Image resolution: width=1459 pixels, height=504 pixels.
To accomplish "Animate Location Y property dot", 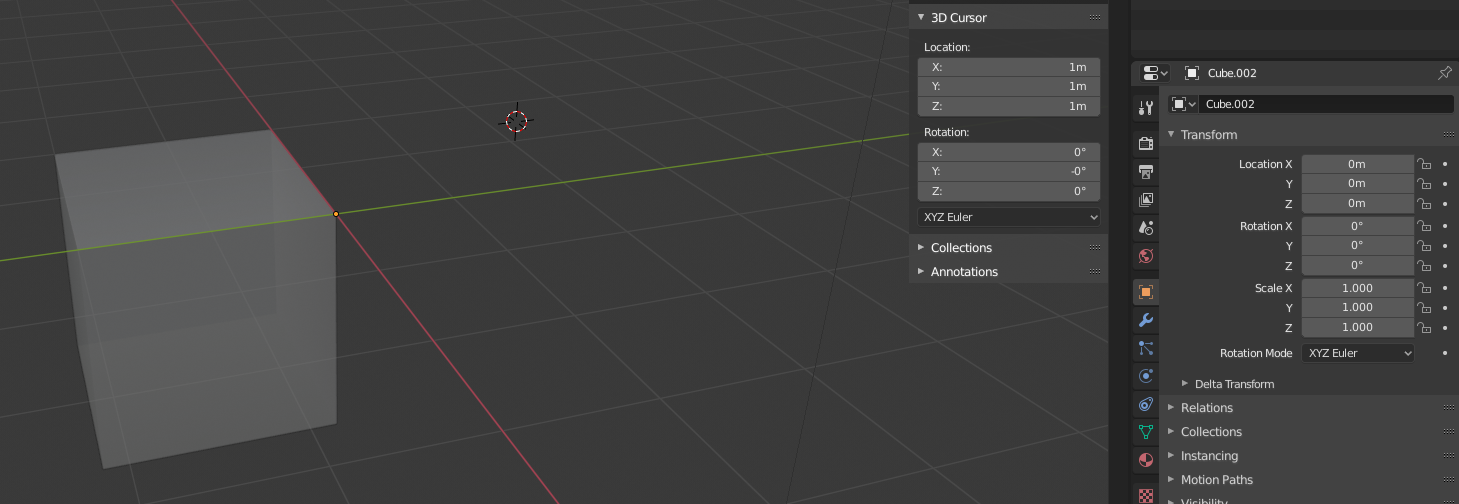I will [1445, 184].
